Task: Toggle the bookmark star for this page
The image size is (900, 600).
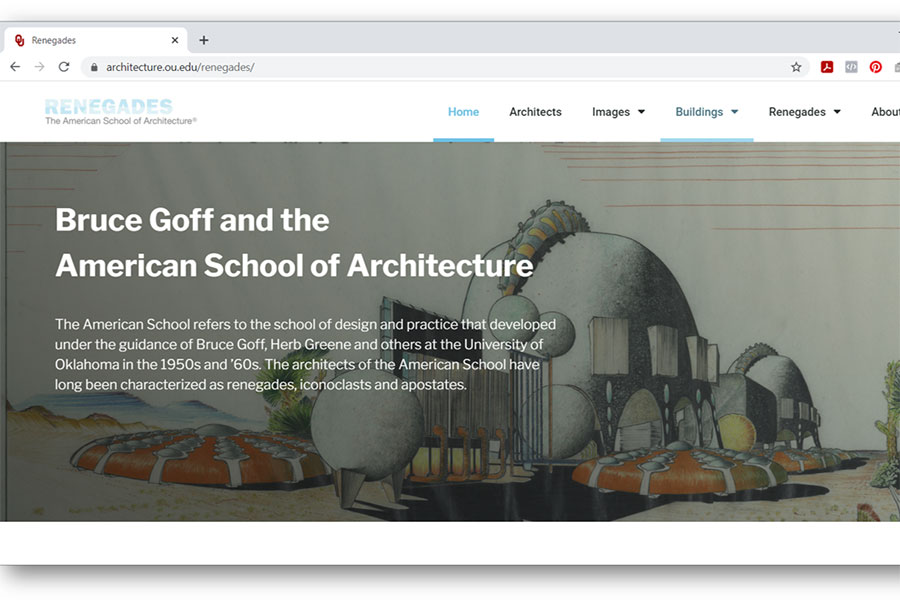Action: (795, 66)
